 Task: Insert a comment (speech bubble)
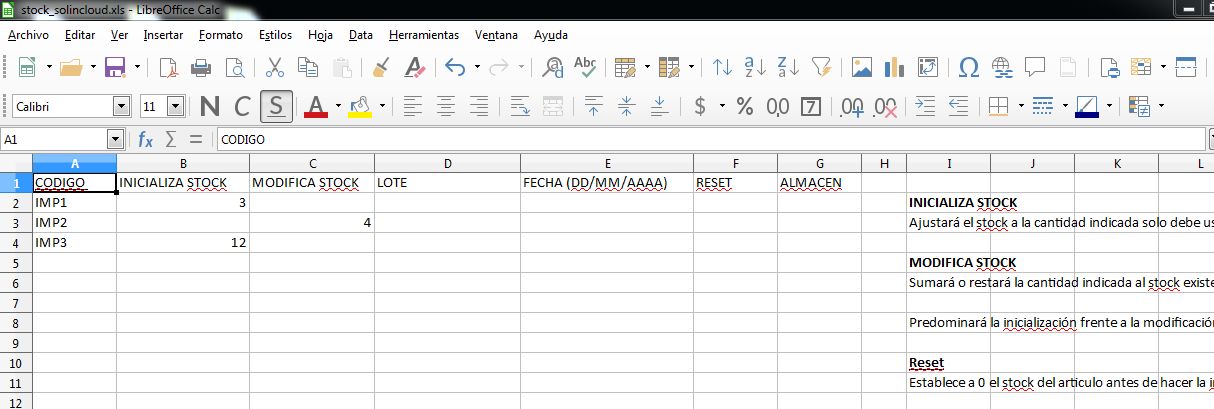click(1035, 68)
